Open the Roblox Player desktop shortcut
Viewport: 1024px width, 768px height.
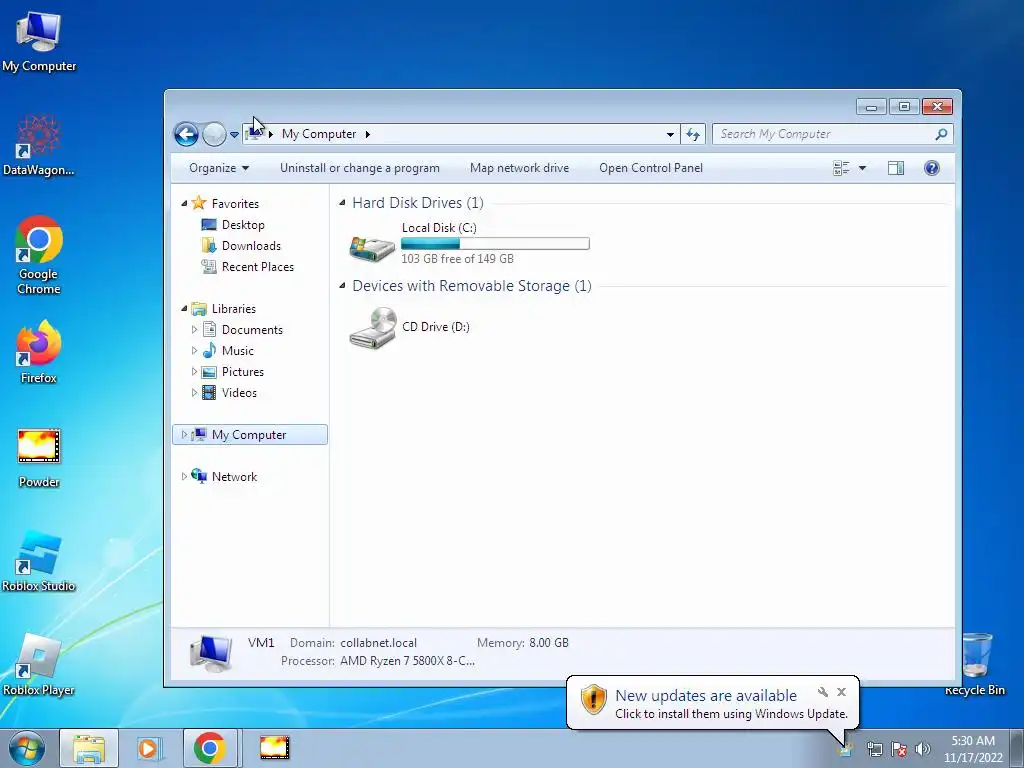pos(39,665)
